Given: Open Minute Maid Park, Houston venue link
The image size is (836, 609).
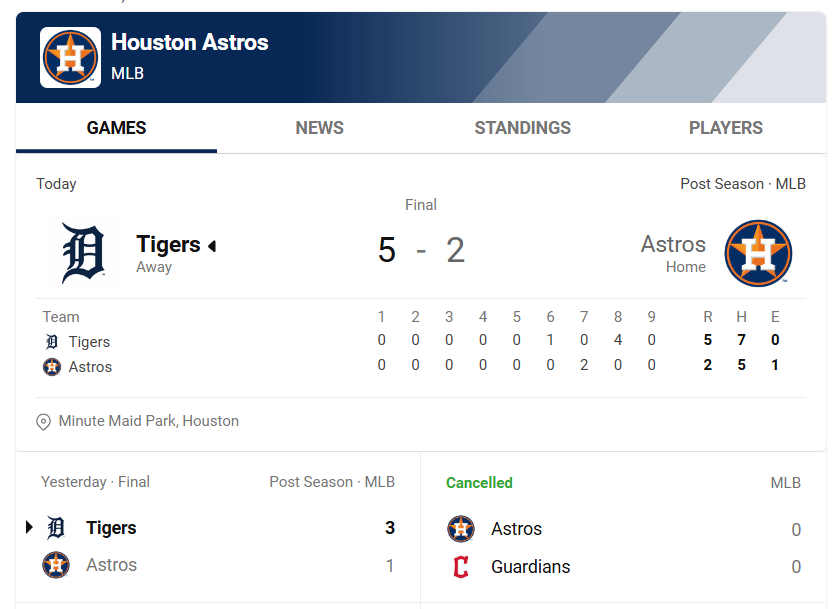Looking at the screenshot, I should coord(148,421).
